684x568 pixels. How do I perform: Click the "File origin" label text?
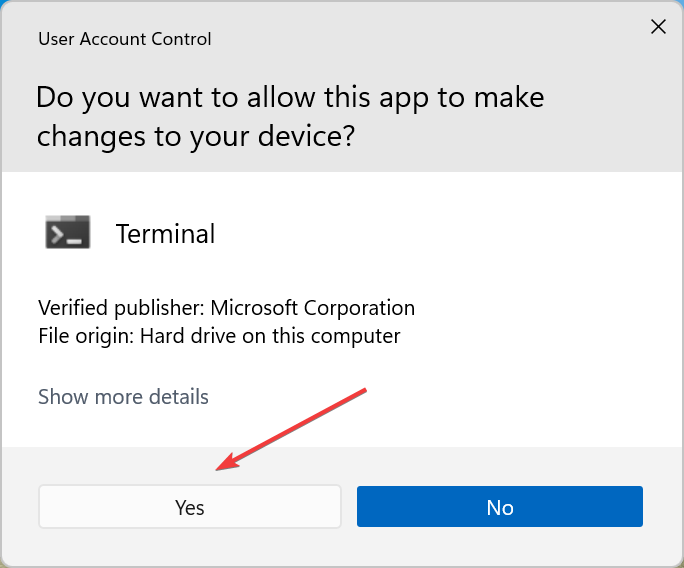click(85, 336)
